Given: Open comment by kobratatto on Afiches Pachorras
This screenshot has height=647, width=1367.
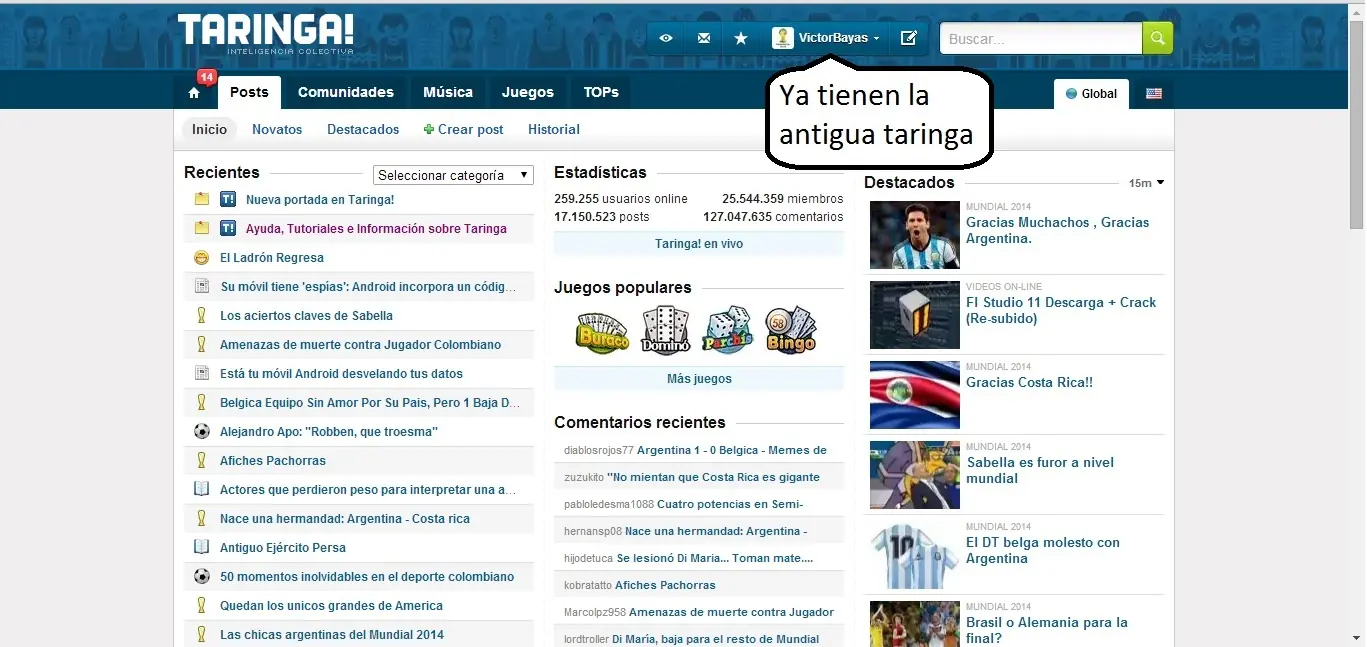Looking at the screenshot, I should click(x=665, y=585).
